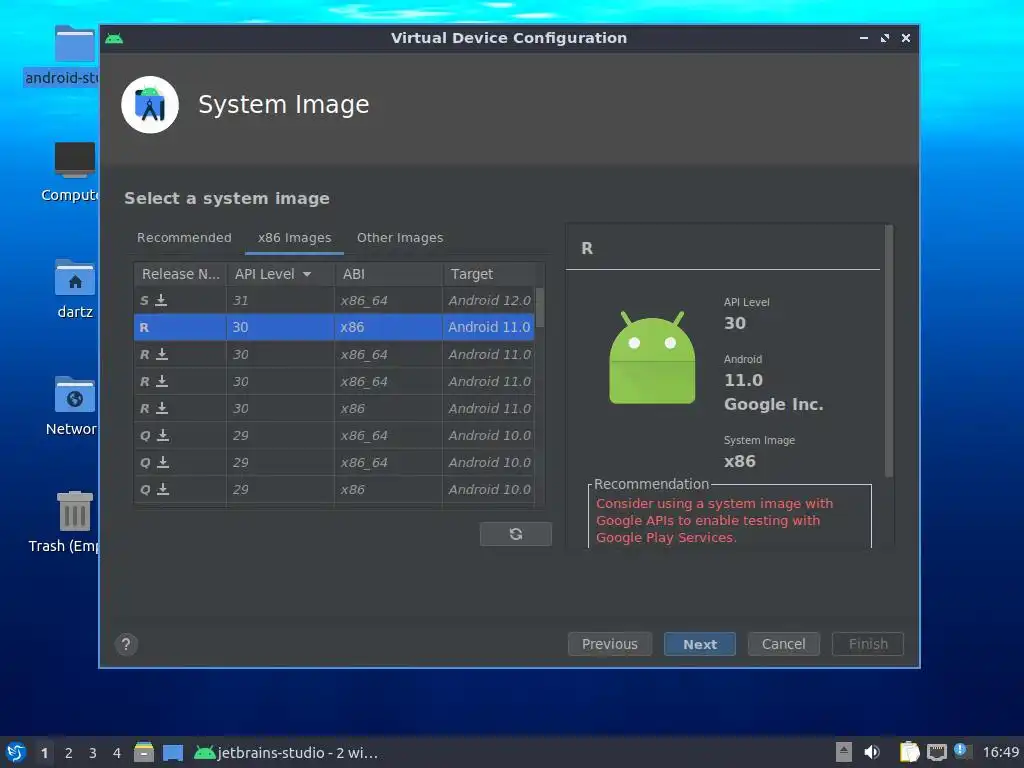Select the S row Android 12.0 cell
This screenshot has height=768, width=1024.
[489, 300]
